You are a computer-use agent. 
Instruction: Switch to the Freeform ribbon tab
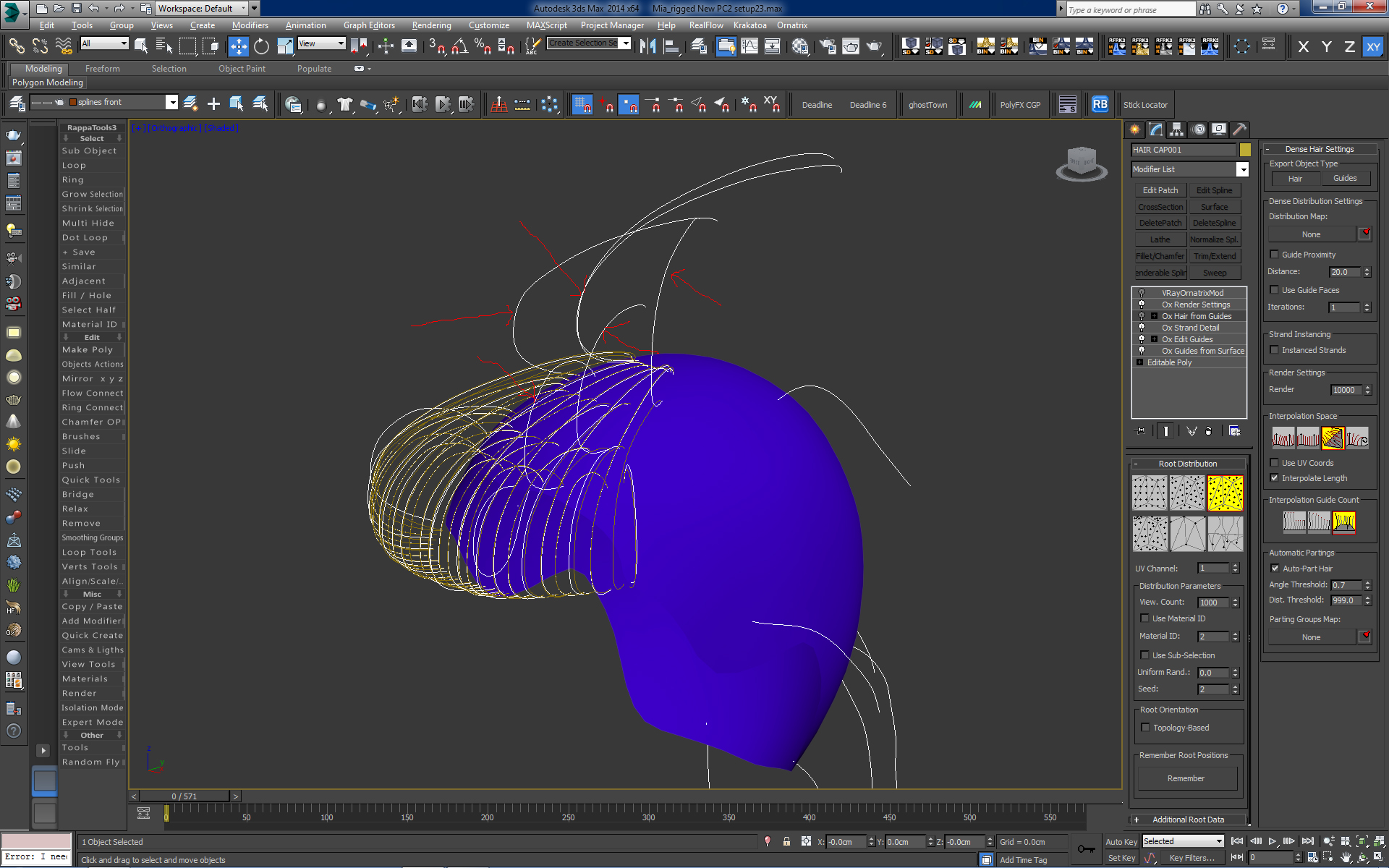(102, 69)
